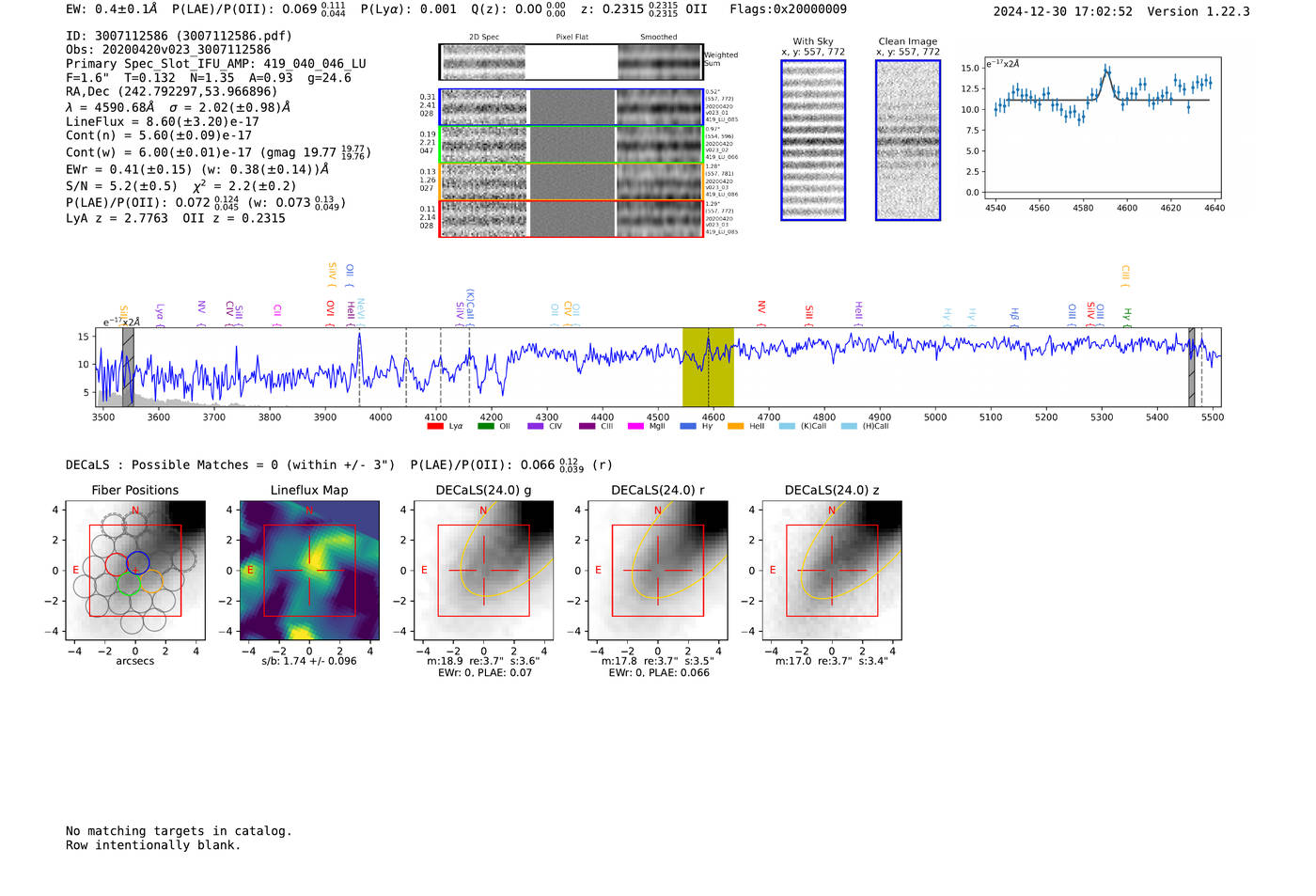Open the Lineflux Map panel

[309, 571]
